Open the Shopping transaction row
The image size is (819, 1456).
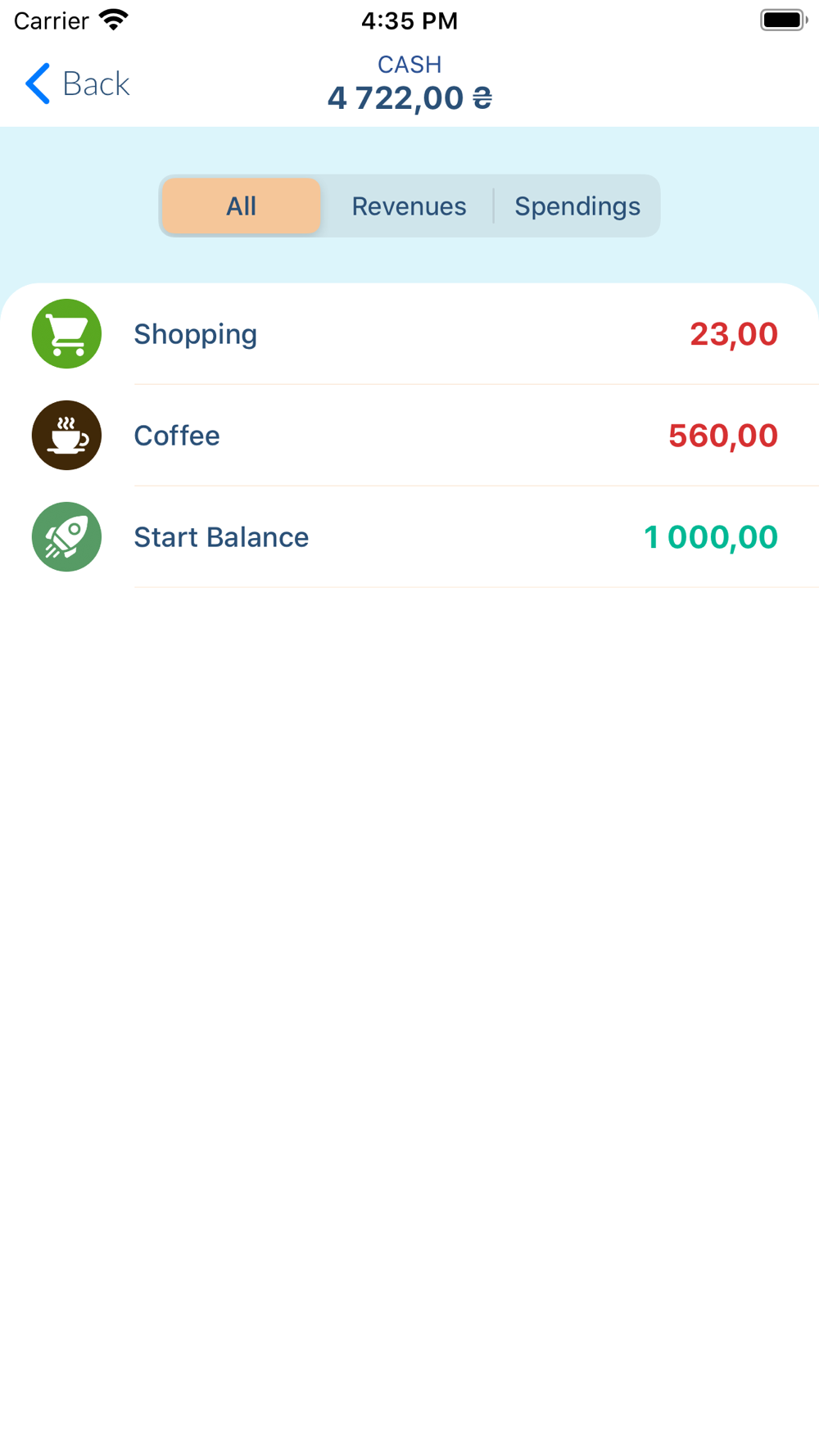point(409,333)
